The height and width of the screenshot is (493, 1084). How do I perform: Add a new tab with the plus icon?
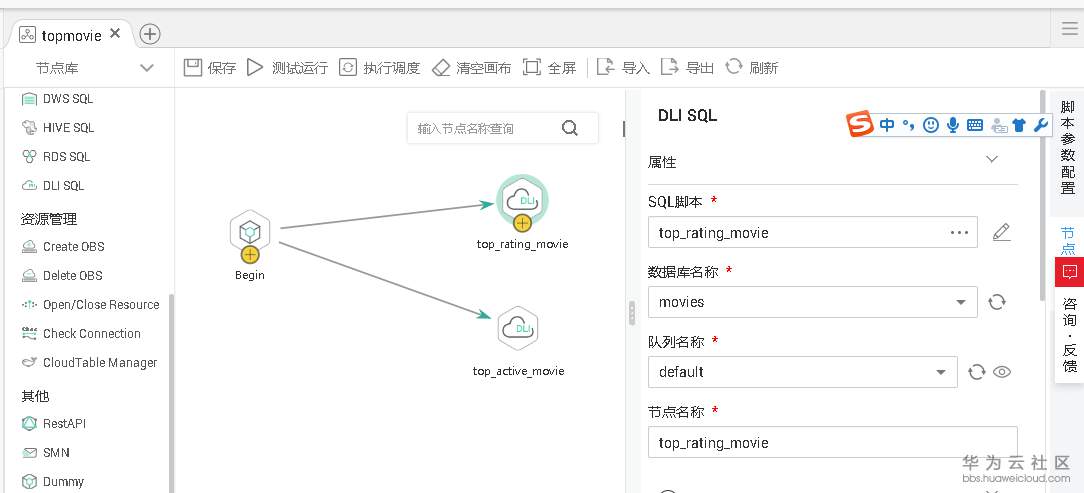150,34
